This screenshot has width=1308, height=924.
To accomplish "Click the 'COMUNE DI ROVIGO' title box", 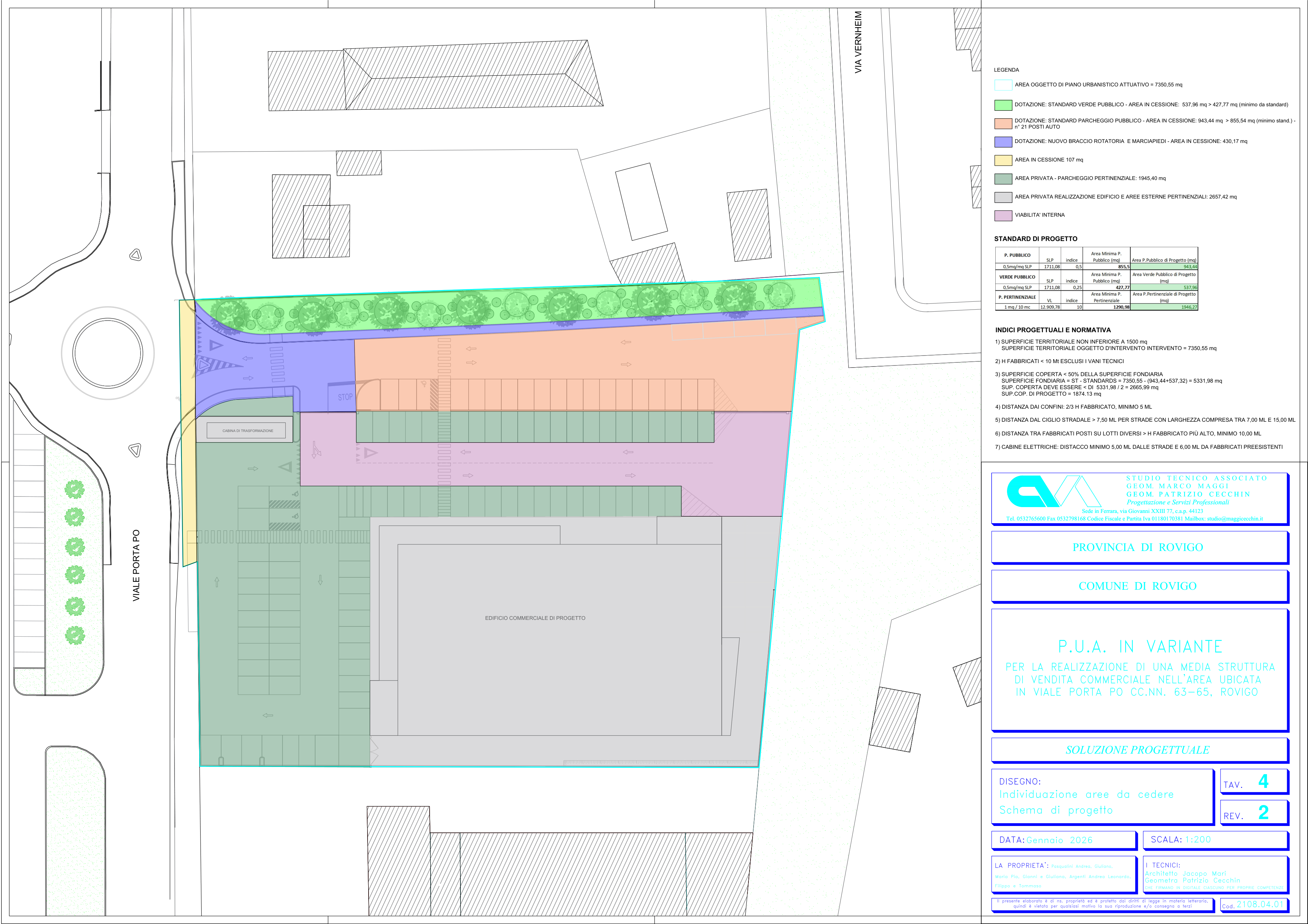I will [x=1140, y=586].
